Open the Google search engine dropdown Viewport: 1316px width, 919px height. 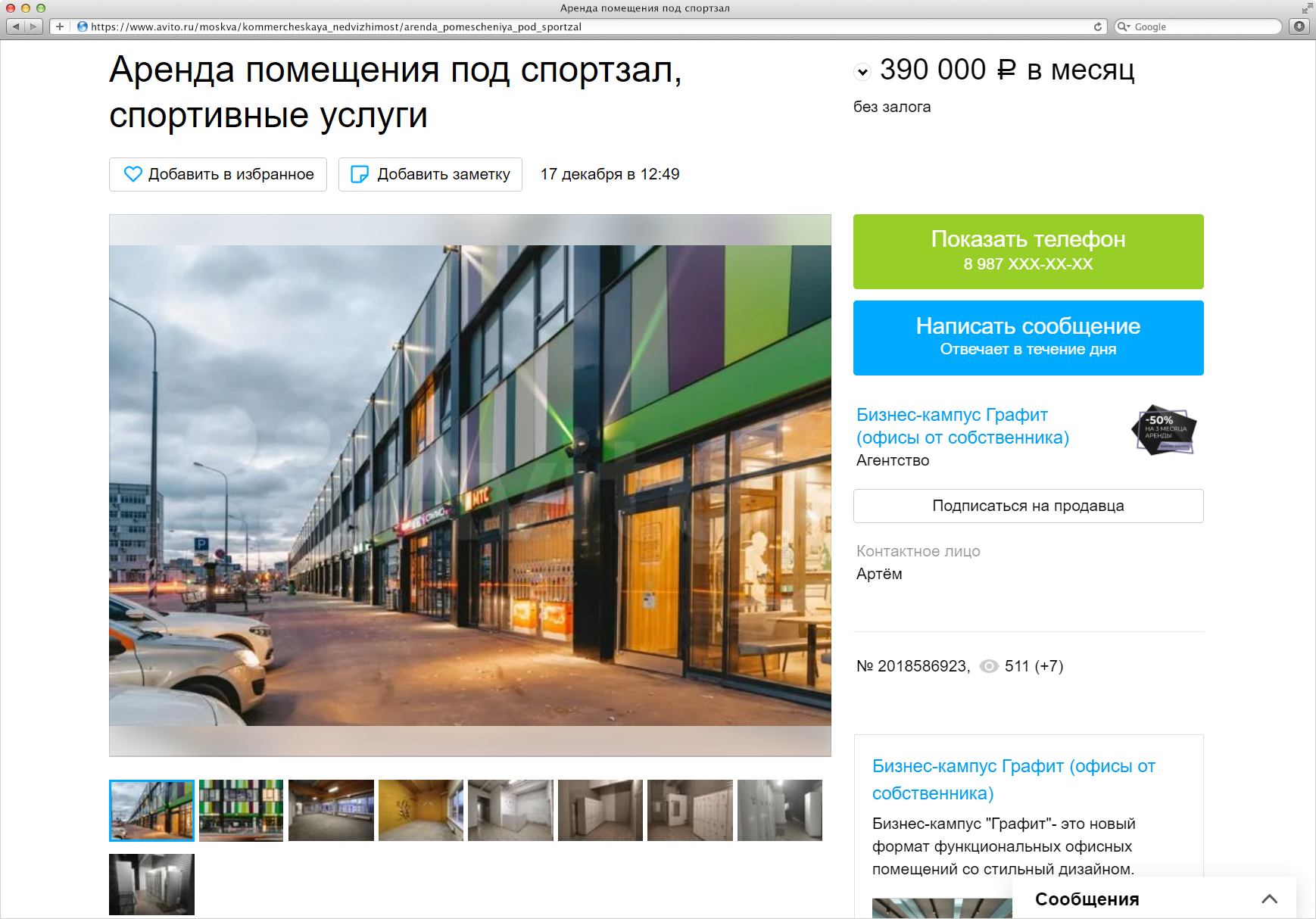[x=1124, y=26]
